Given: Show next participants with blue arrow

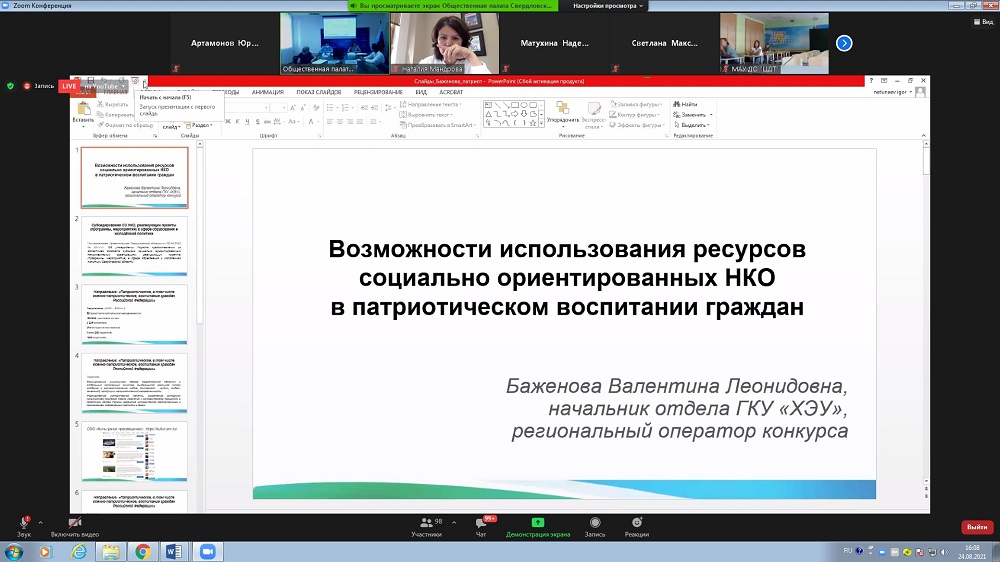Looking at the screenshot, I should click(844, 43).
